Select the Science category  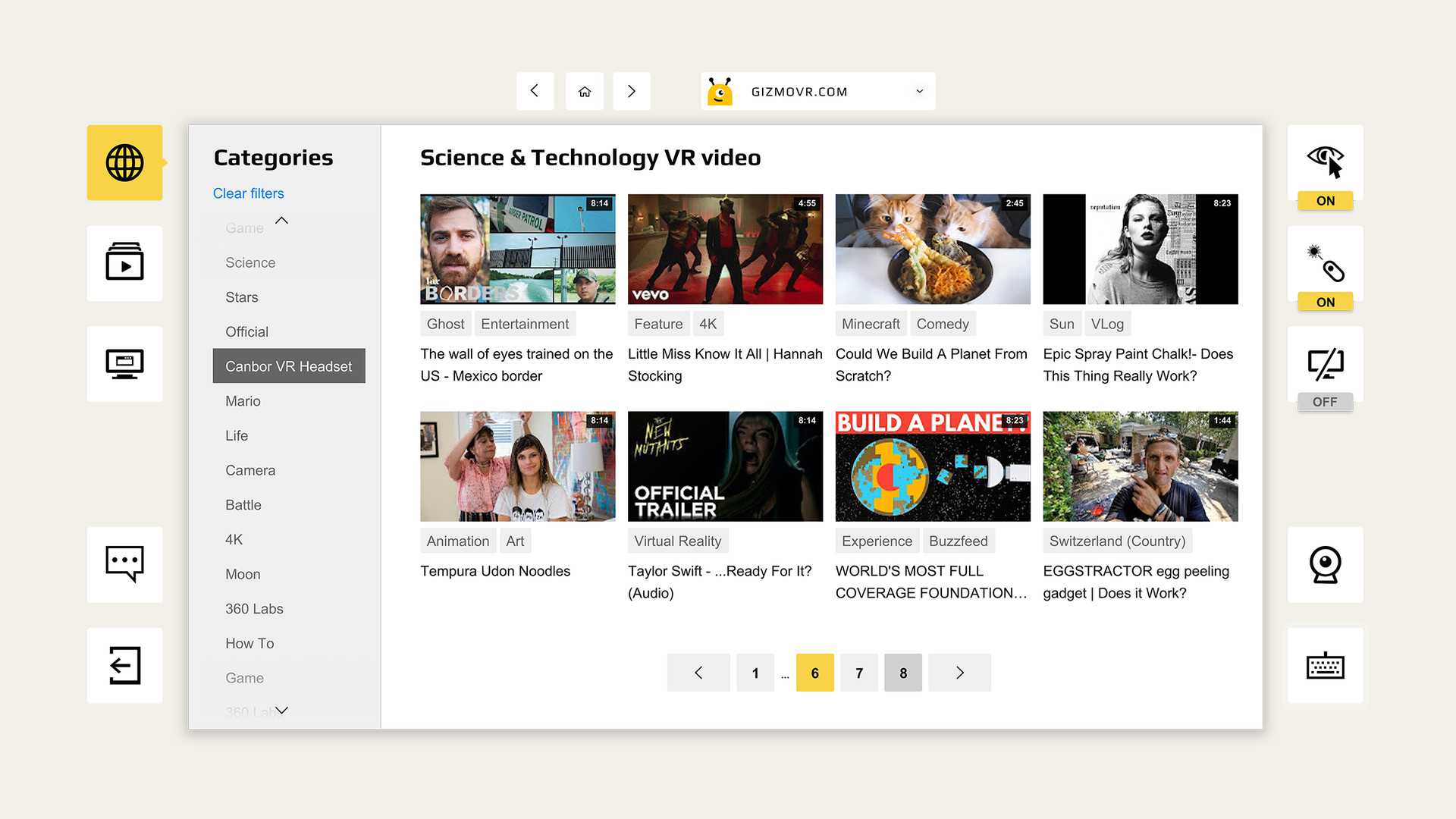click(x=250, y=262)
